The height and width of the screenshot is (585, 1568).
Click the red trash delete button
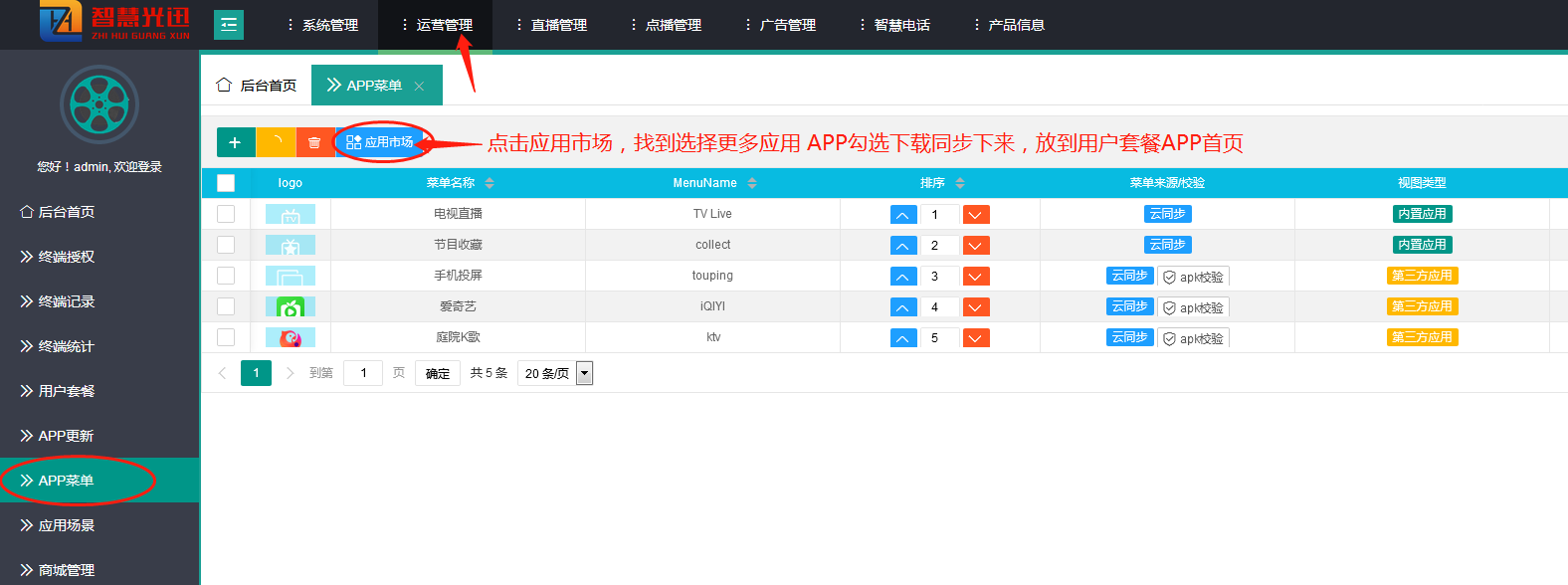[x=314, y=142]
